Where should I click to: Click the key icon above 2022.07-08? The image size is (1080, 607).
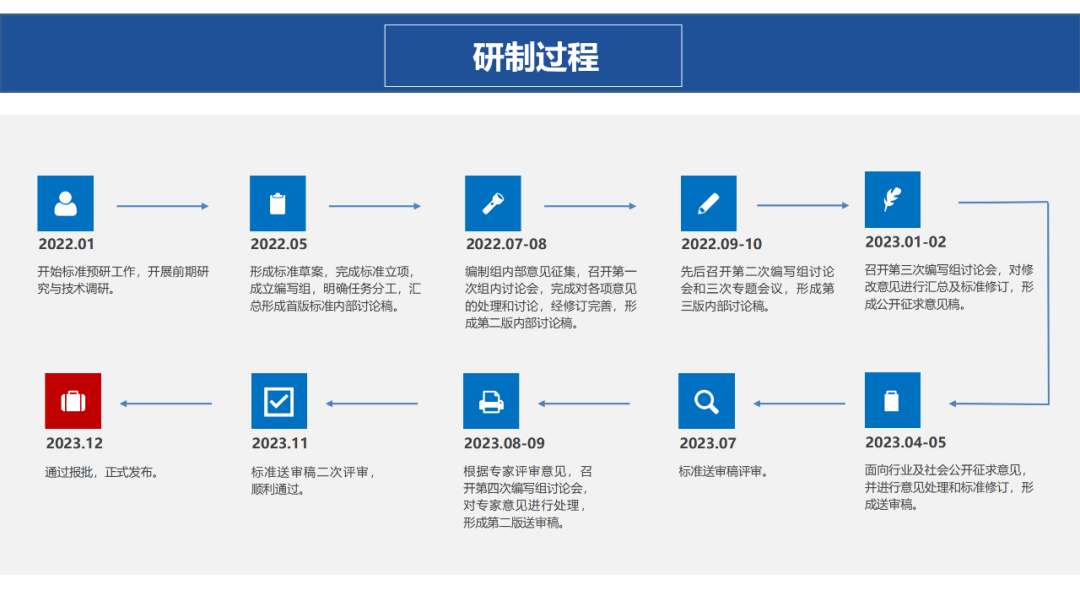pyautogui.click(x=492, y=203)
